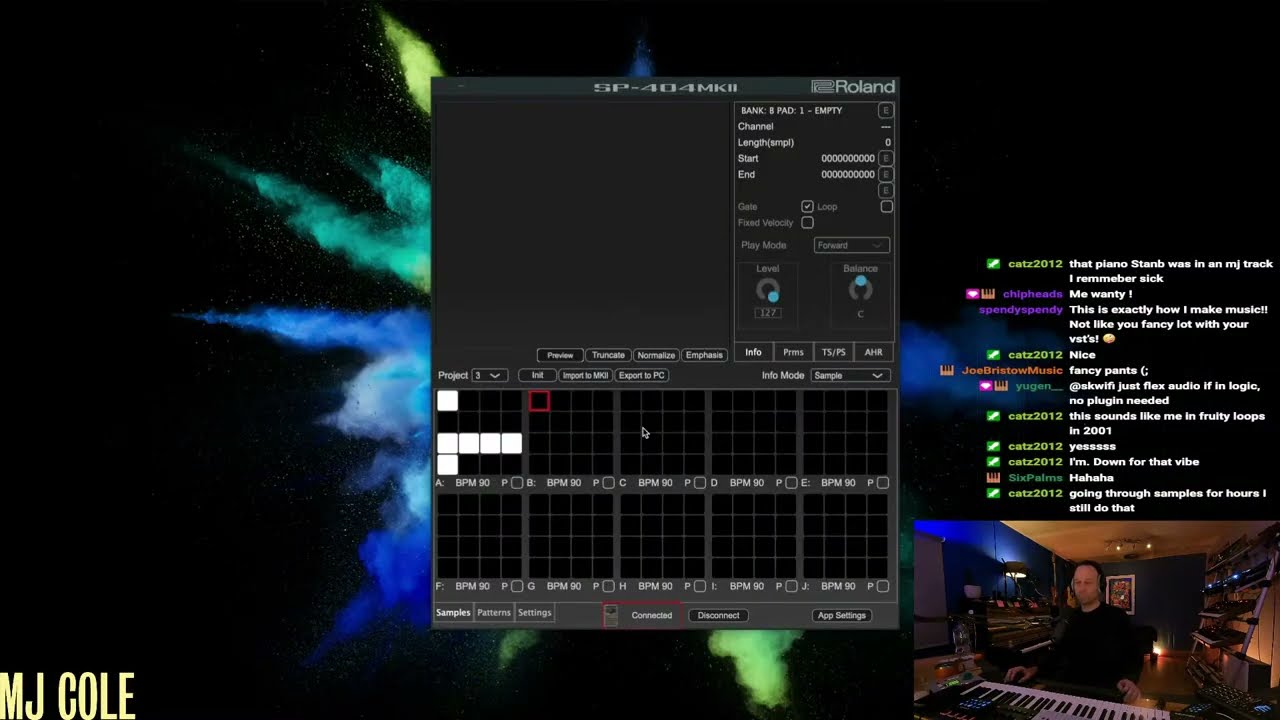Select the white top-left pad of bank A
The width and height of the screenshot is (1280, 720).
pos(447,401)
